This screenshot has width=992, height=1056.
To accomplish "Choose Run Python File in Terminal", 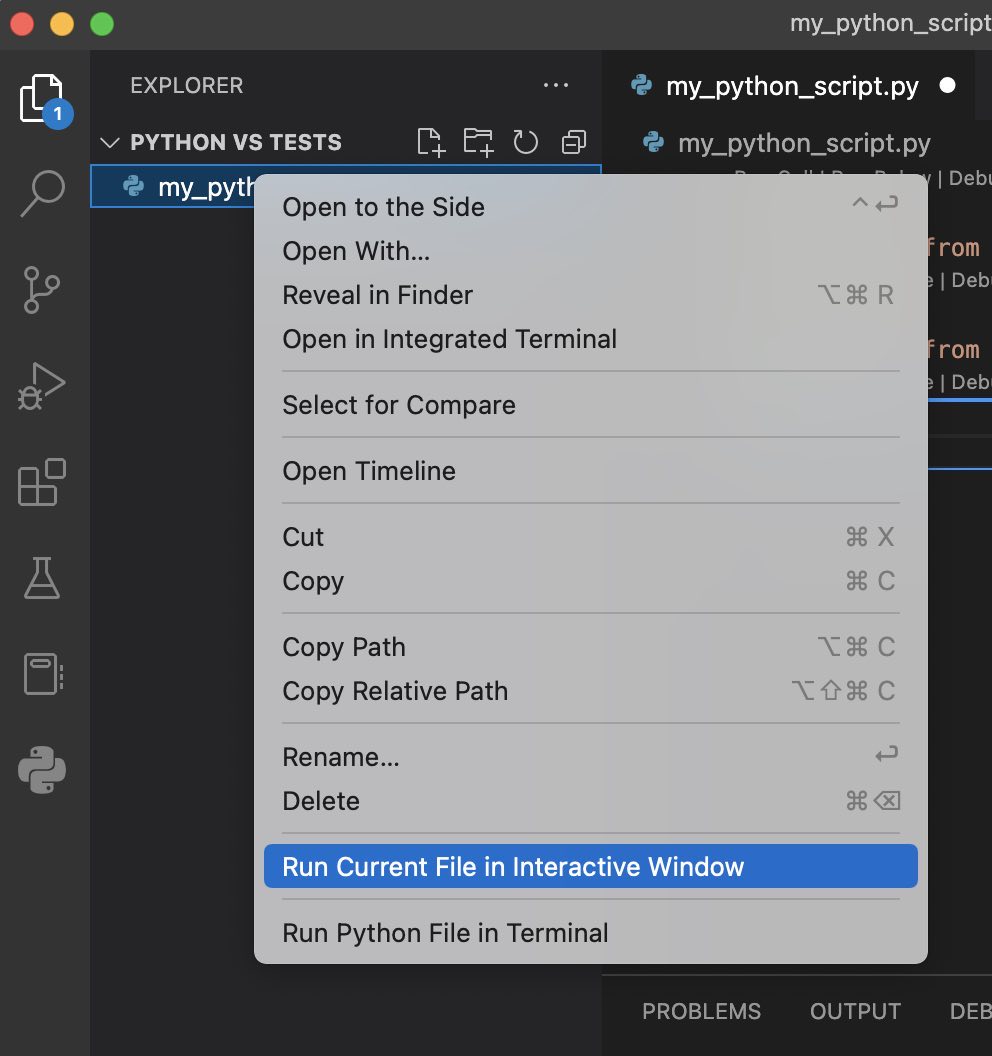I will 591,933.
